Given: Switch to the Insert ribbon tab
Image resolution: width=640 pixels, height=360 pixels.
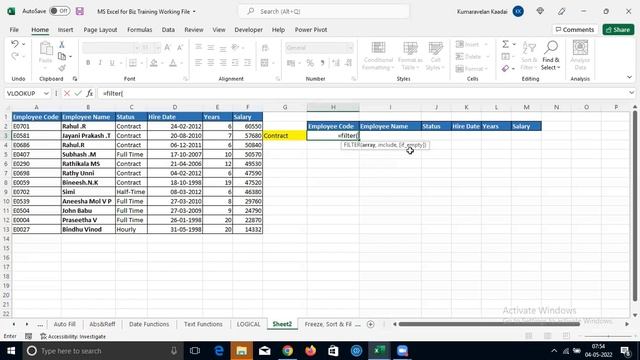Looking at the screenshot, I should point(65,30).
